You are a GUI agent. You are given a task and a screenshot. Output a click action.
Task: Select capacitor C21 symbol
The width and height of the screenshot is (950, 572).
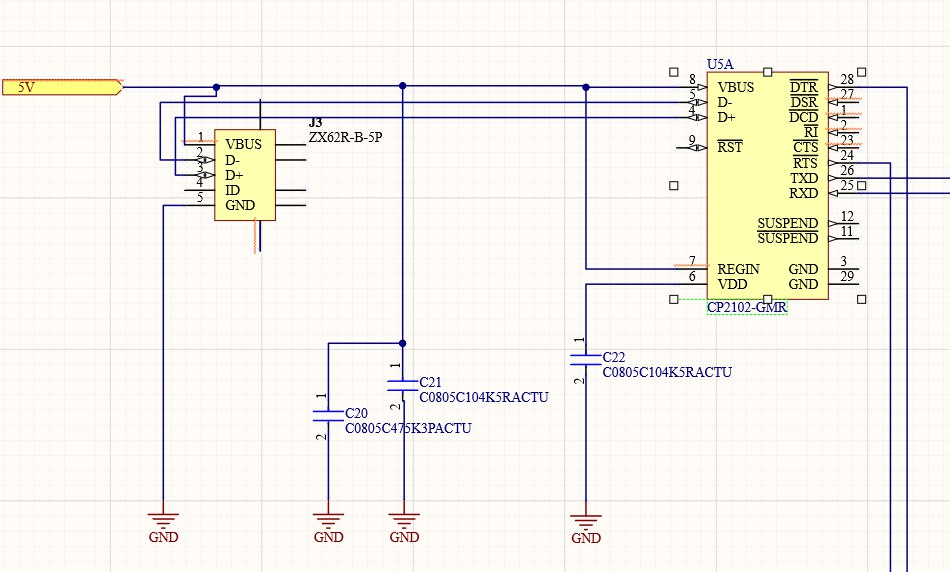pos(403,385)
